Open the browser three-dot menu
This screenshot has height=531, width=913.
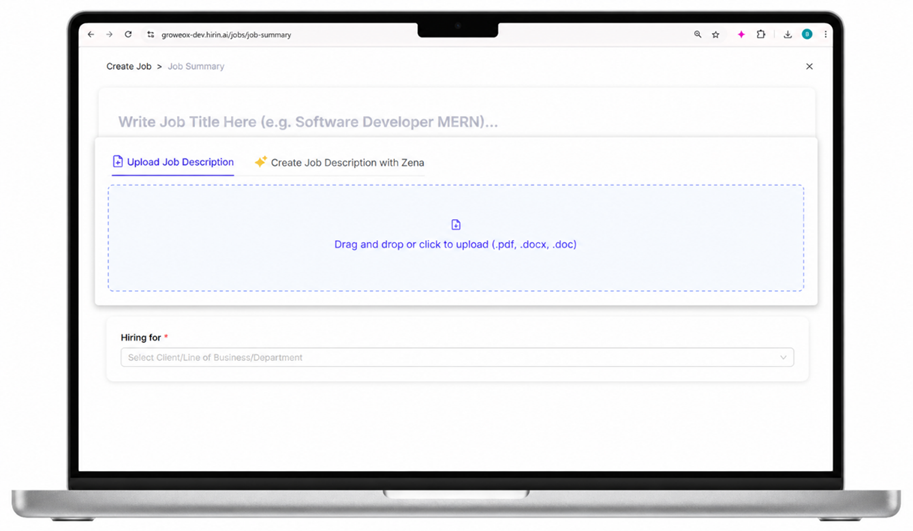click(x=826, y=34)
